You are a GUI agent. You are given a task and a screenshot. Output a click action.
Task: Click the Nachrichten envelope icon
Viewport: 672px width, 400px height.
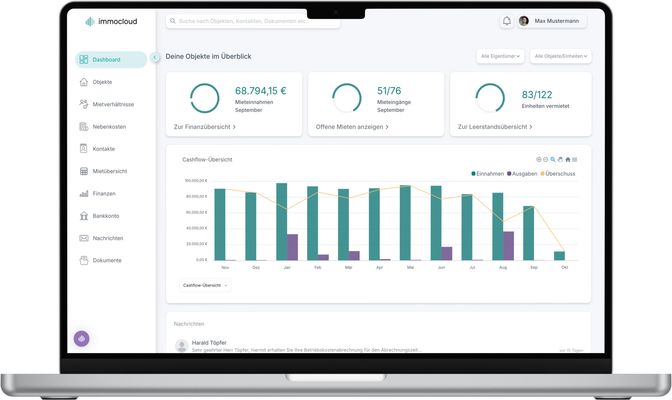coord(84,238)
